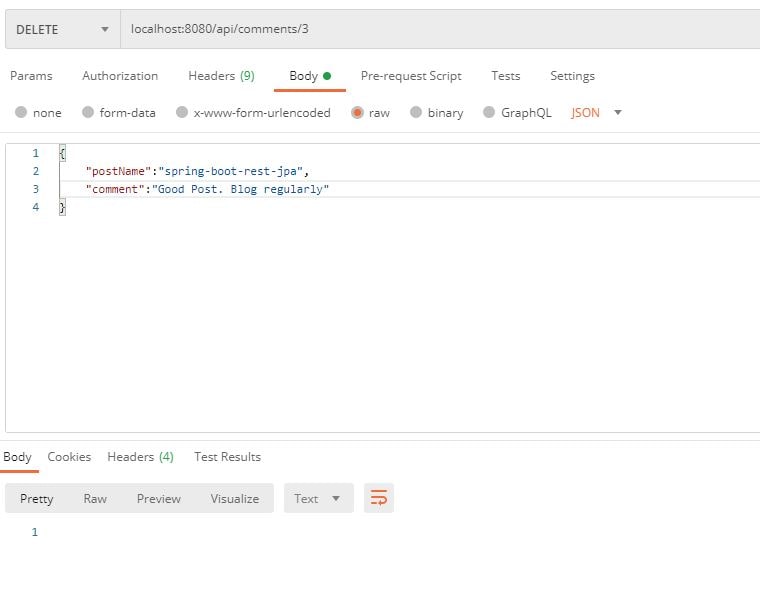
Task: Select the raw body radio button
Action: point(357,112)
